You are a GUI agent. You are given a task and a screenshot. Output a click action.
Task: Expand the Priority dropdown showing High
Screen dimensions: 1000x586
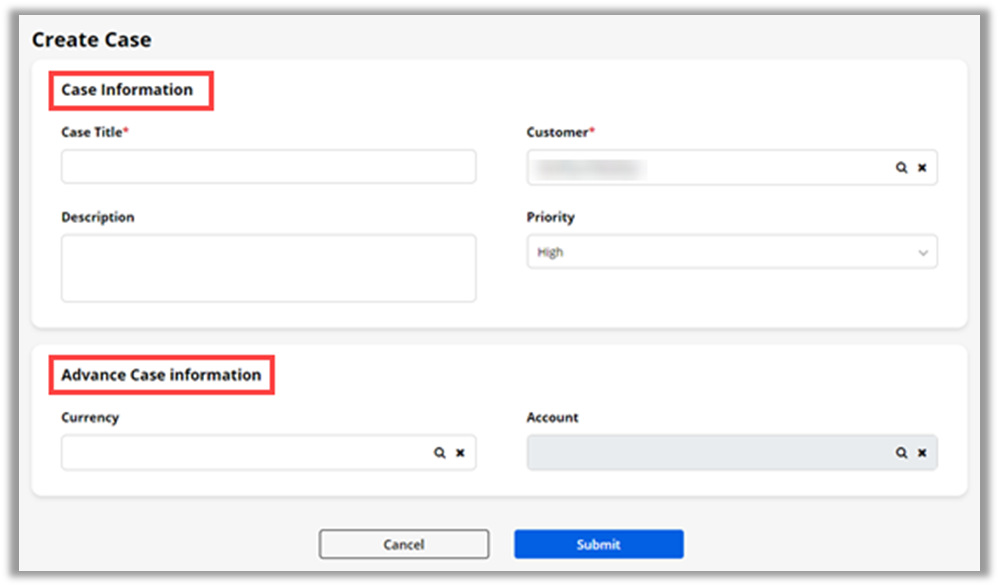click(x=732, y=252)
